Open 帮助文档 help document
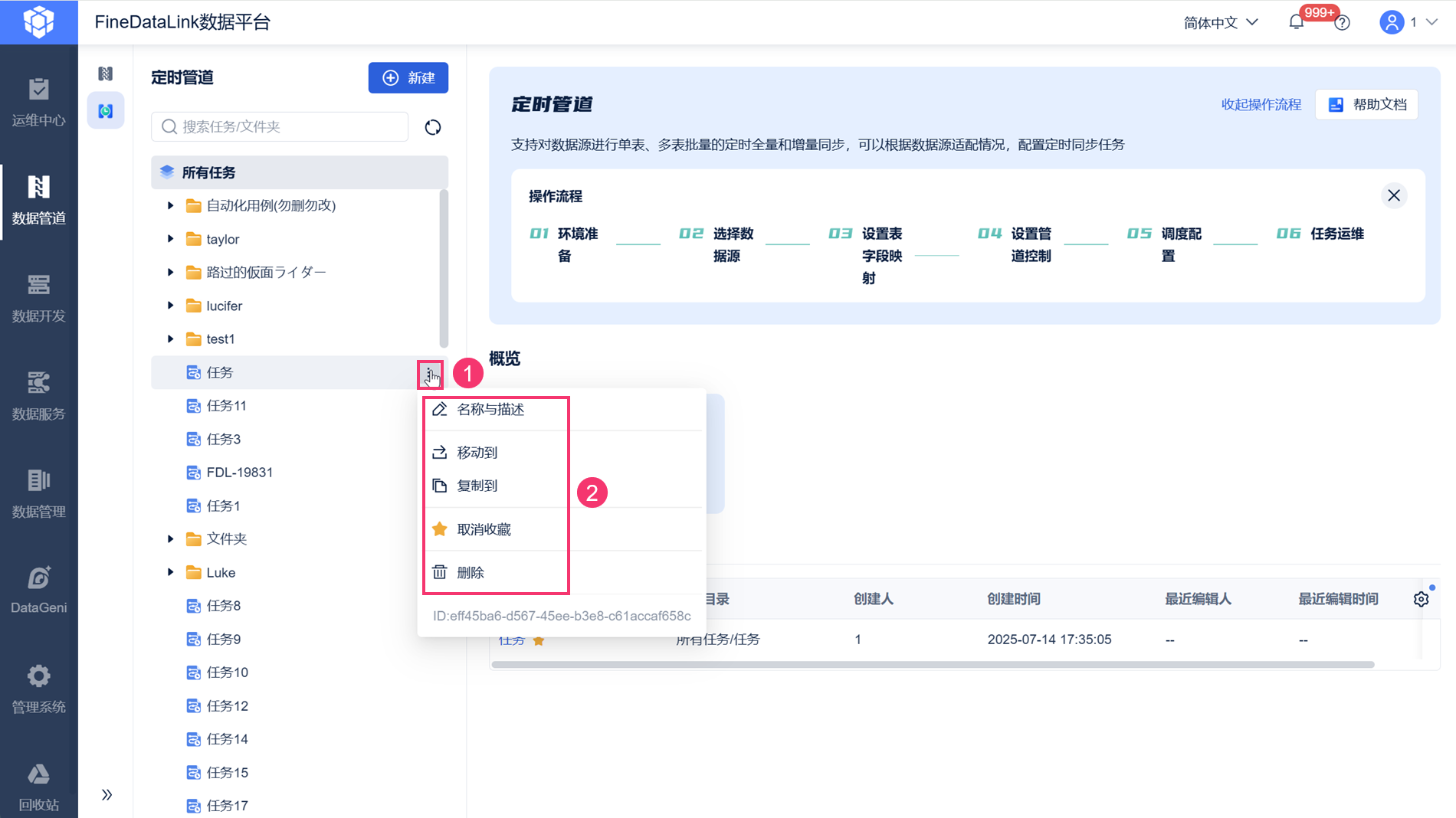 tap(1367, 104)
